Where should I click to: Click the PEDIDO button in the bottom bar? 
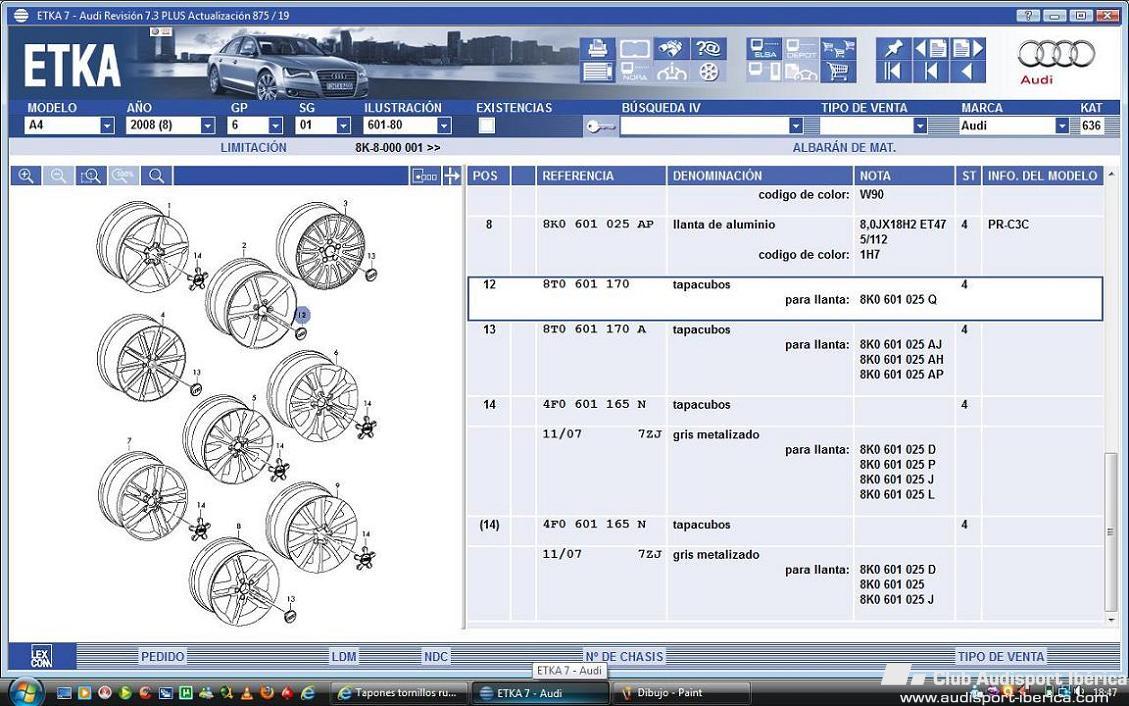163,656
